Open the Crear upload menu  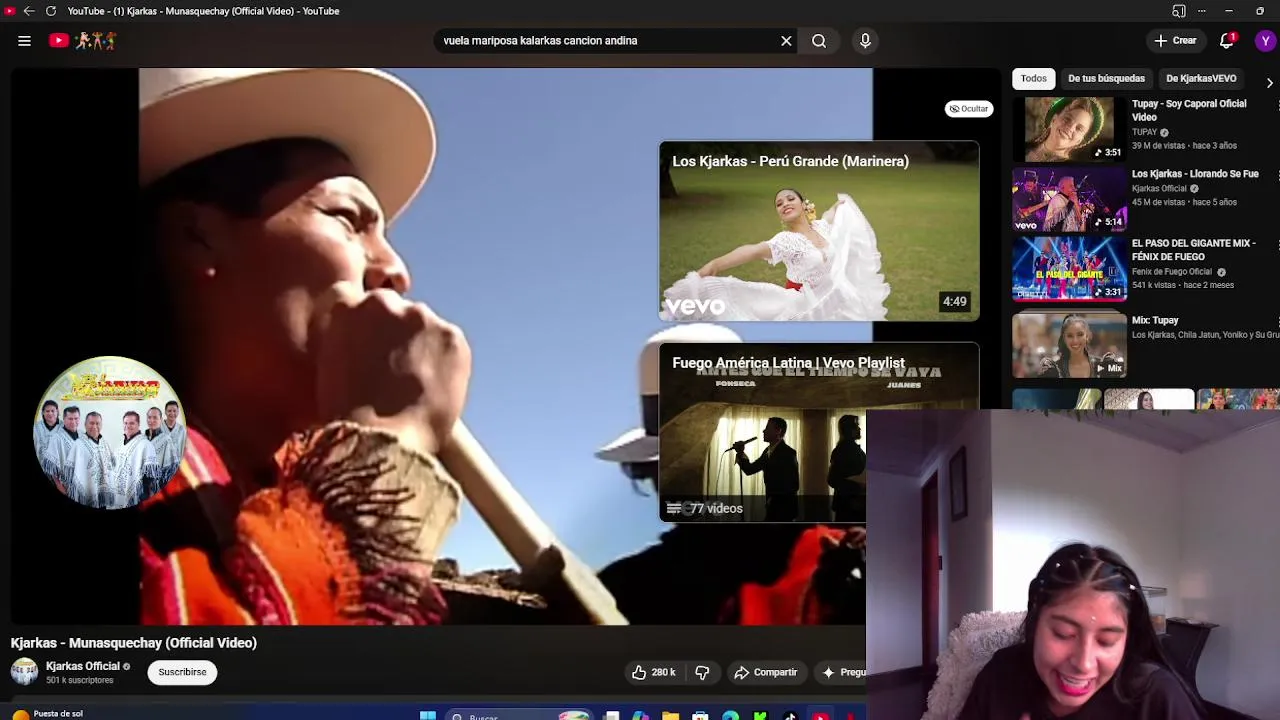pyautogui.click(x=1175, y=41)
